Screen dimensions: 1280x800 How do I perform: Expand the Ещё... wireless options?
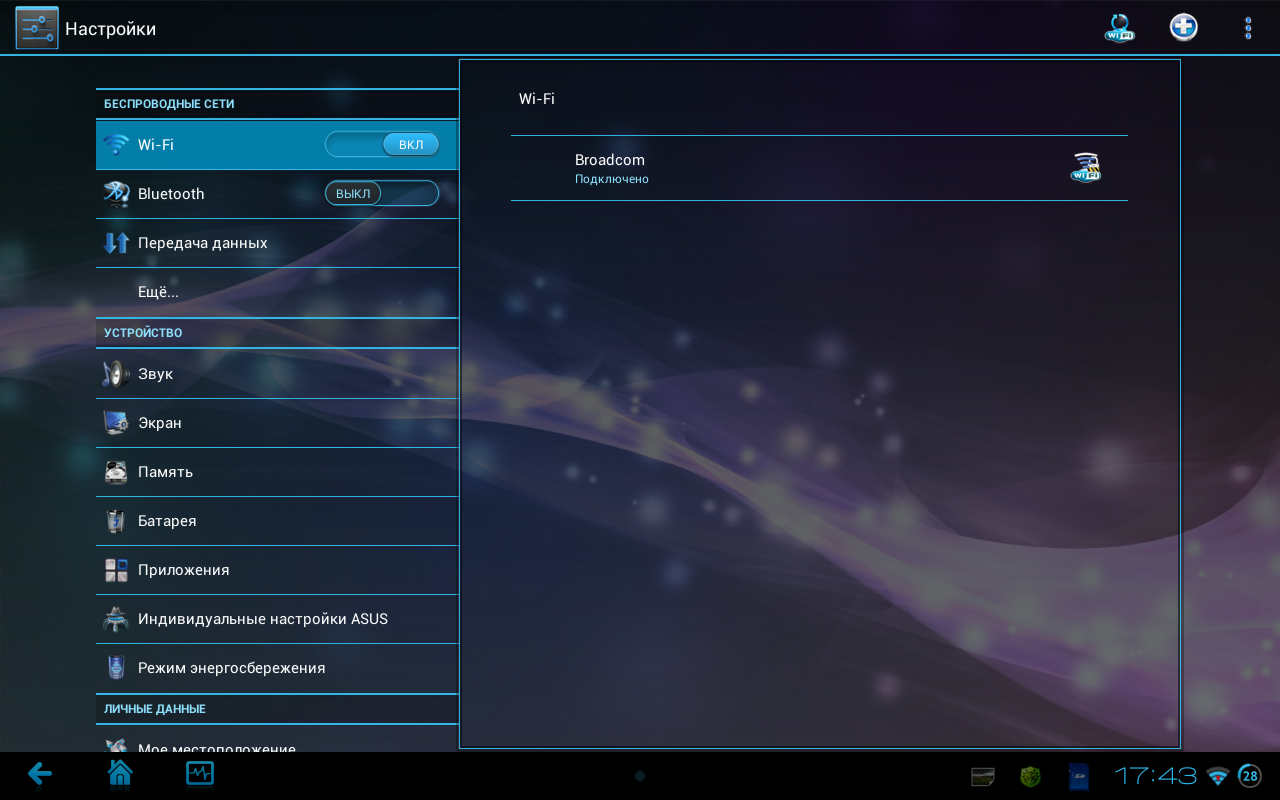point(277,292)
